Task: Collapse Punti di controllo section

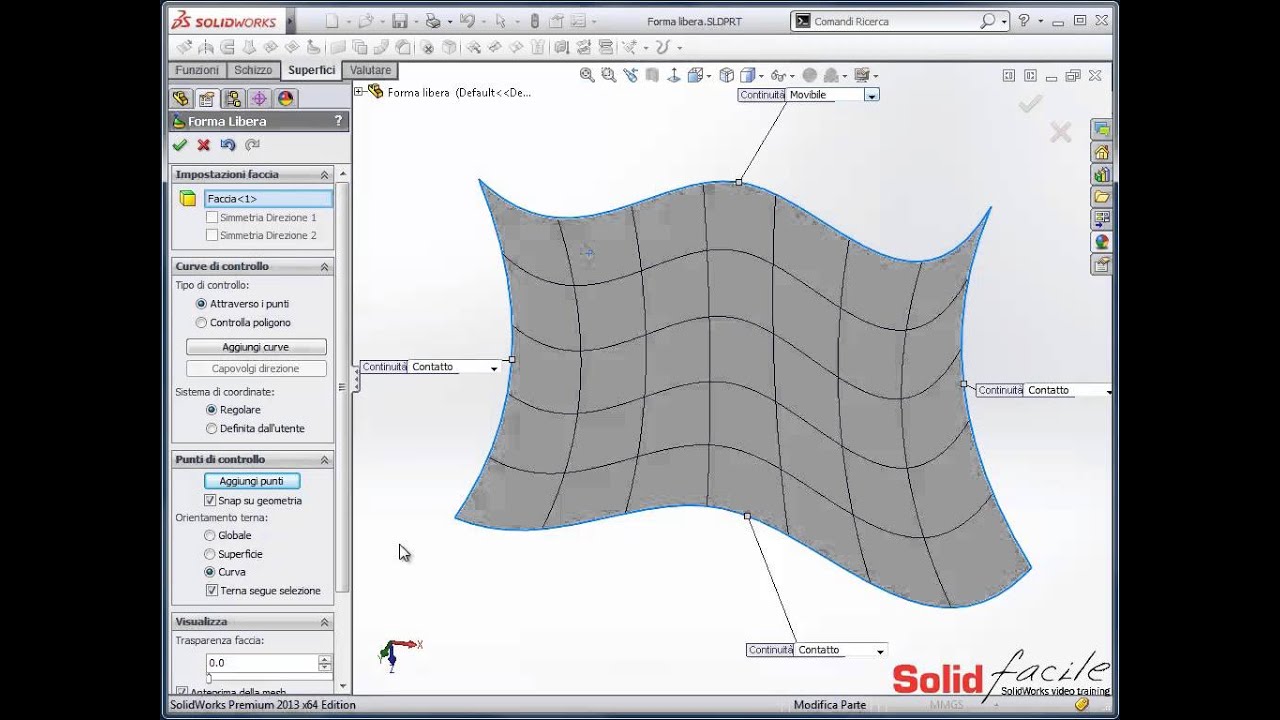Action: (324, 459)
